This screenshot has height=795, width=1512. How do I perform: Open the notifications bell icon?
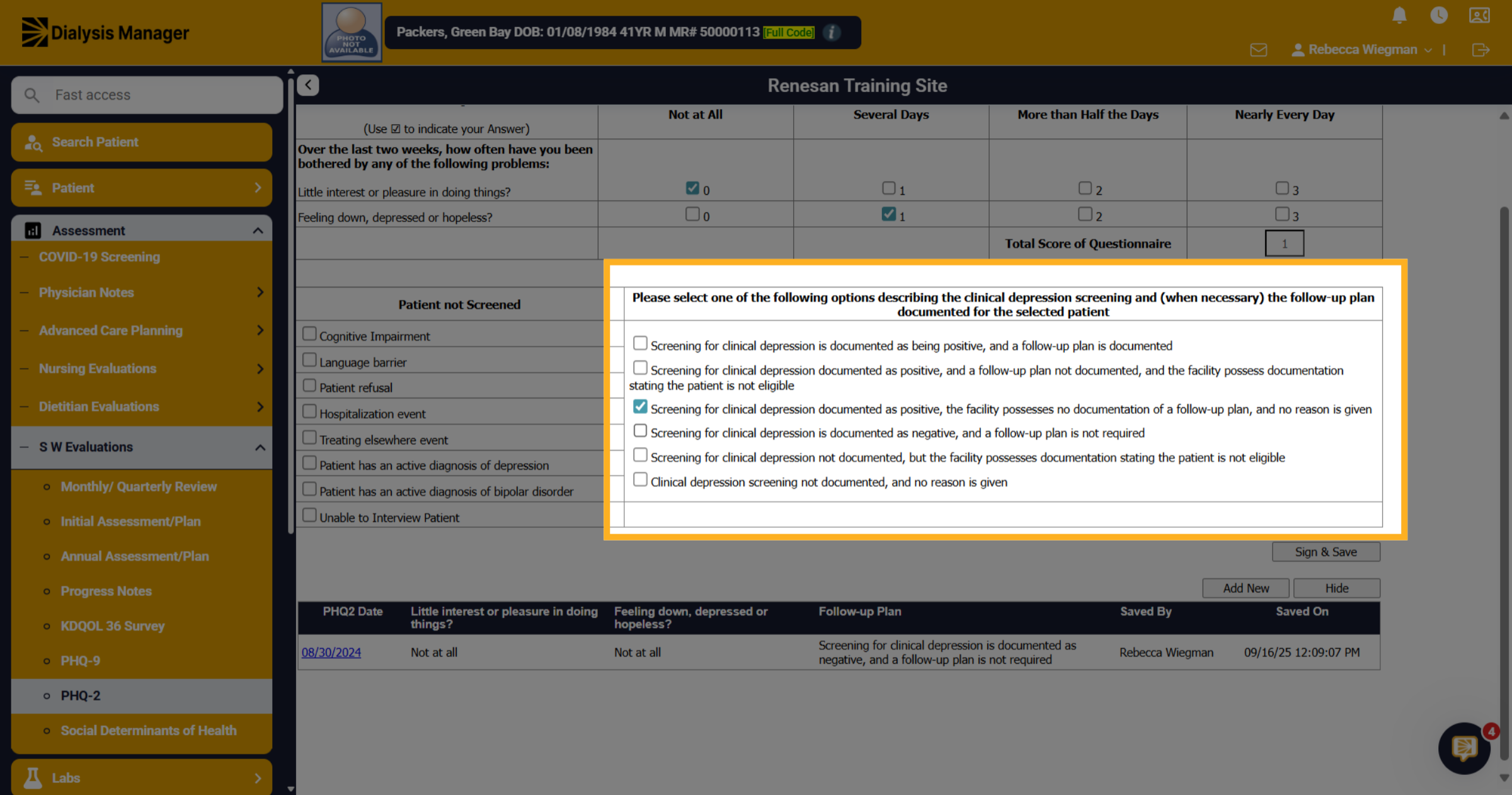(x=1399, y=15)
